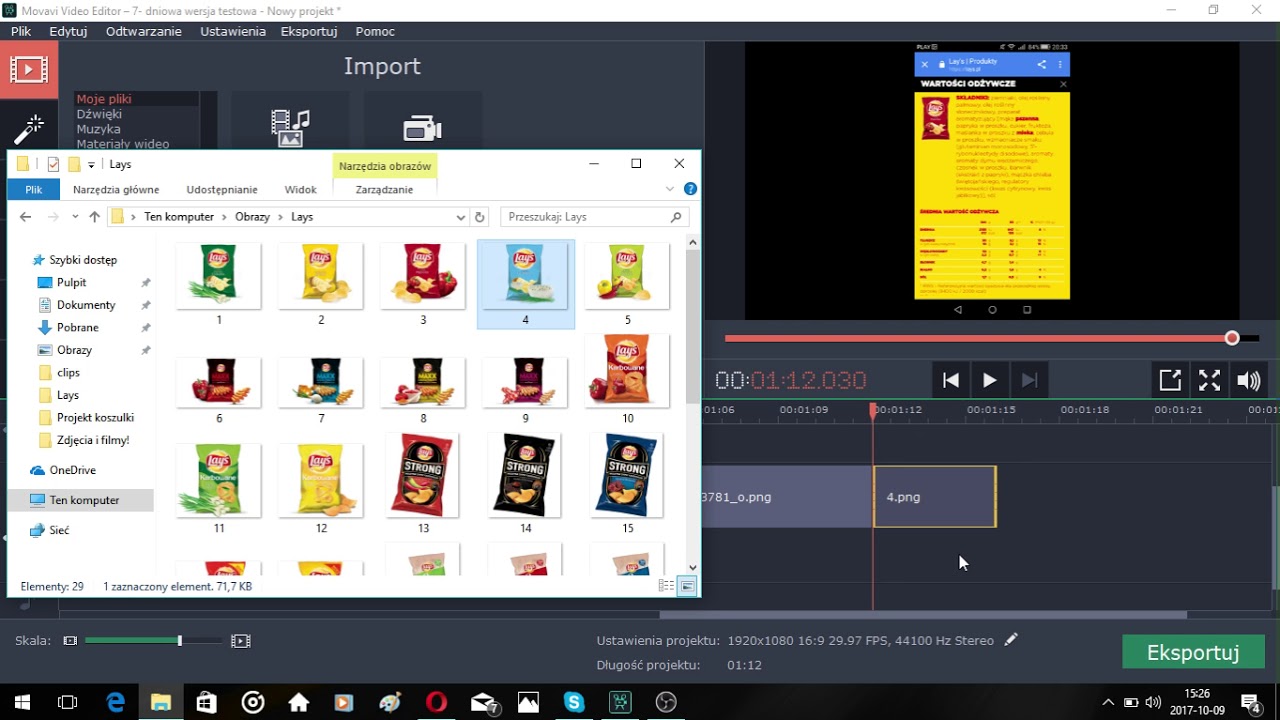Switch preview to fullscreen mode
Image resolution: width=1280 pixels, height=720 pixels.
pos(1209,380)
